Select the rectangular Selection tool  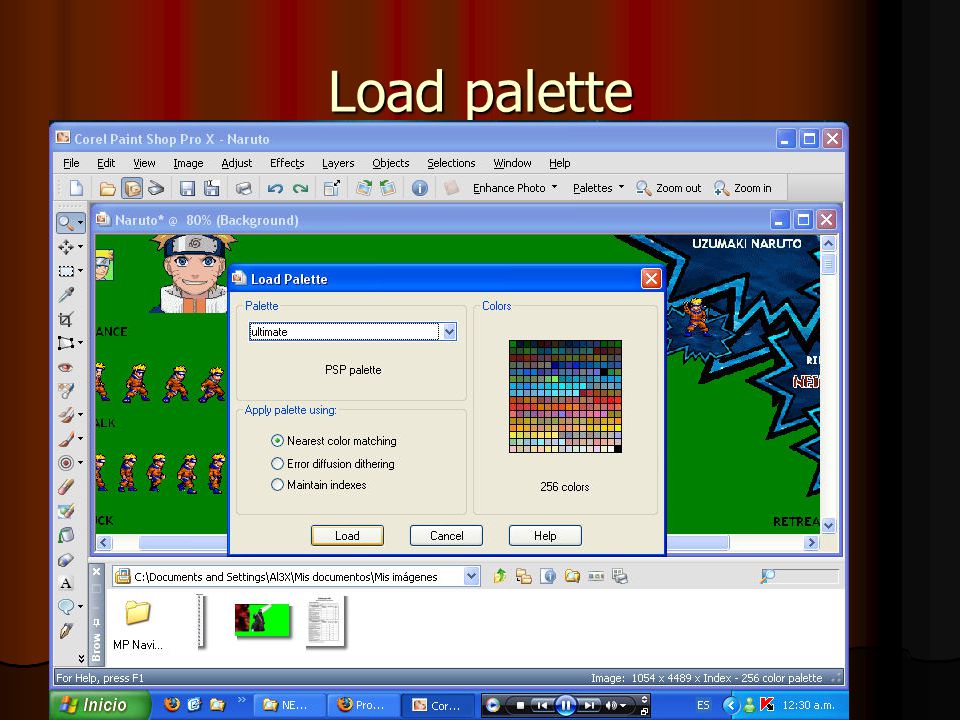point(66,271)
